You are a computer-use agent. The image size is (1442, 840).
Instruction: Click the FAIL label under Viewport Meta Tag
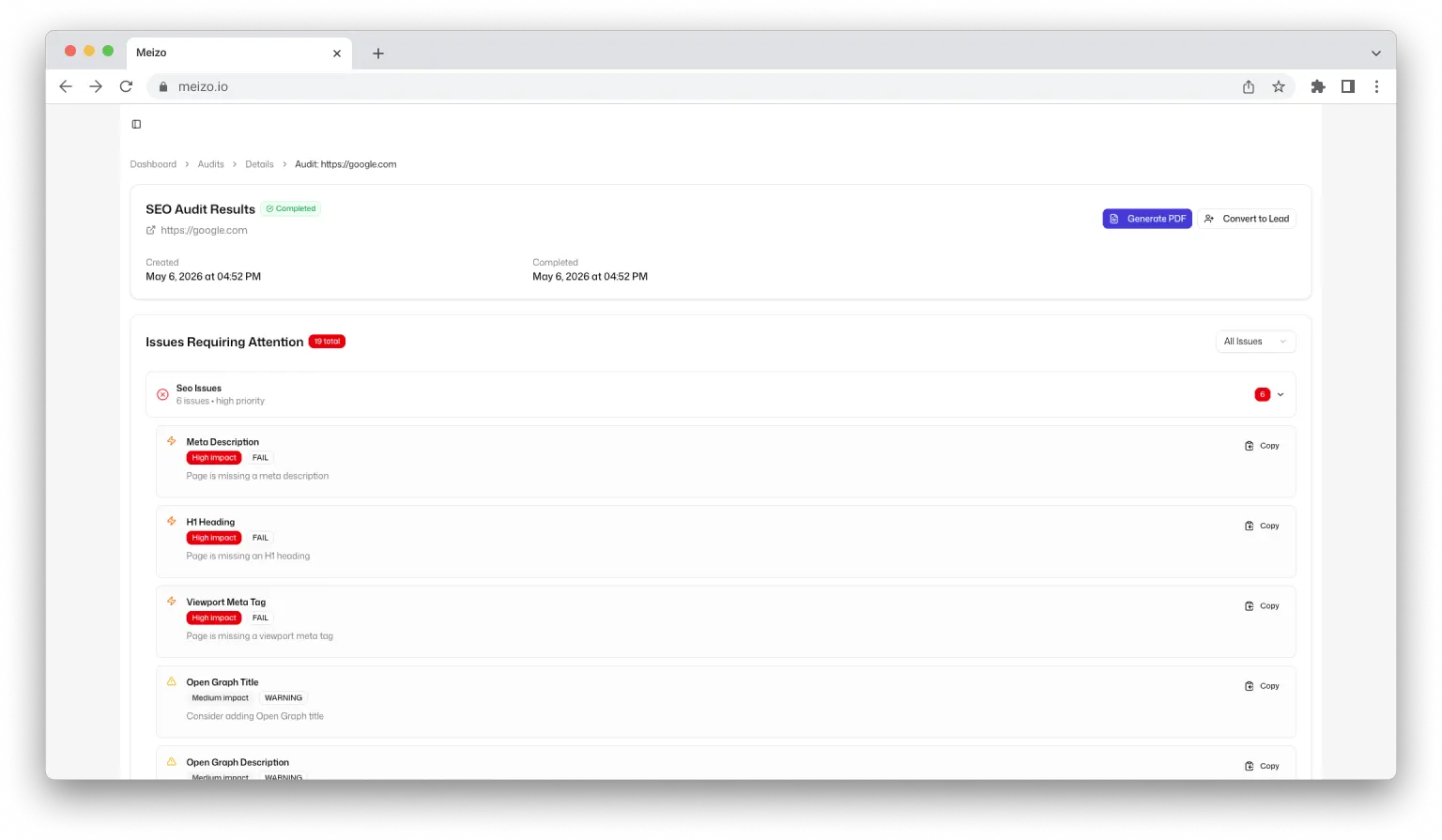[260, 618]
